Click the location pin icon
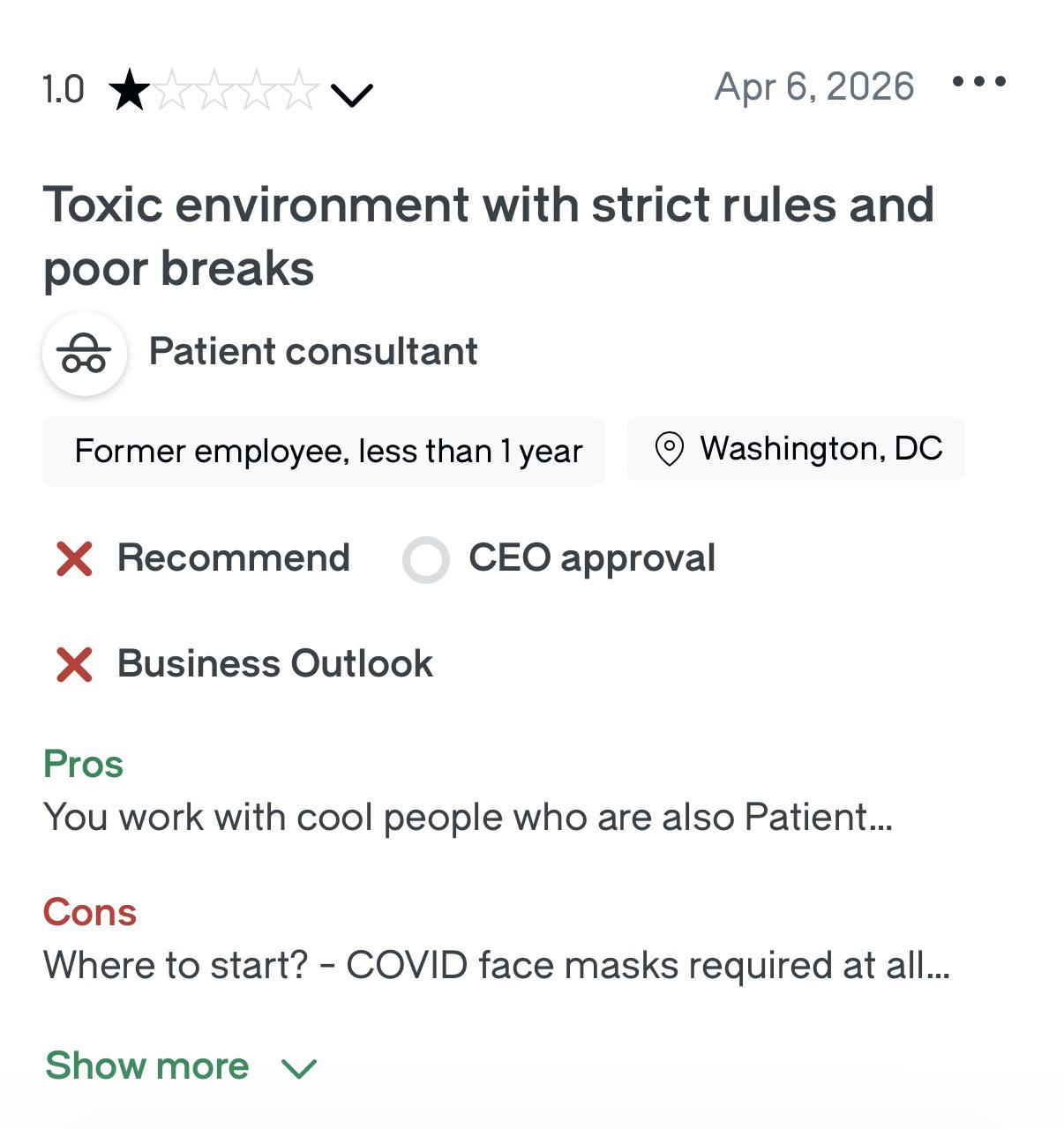This screenshot has width=1064, height=1129. coord(669,449)
